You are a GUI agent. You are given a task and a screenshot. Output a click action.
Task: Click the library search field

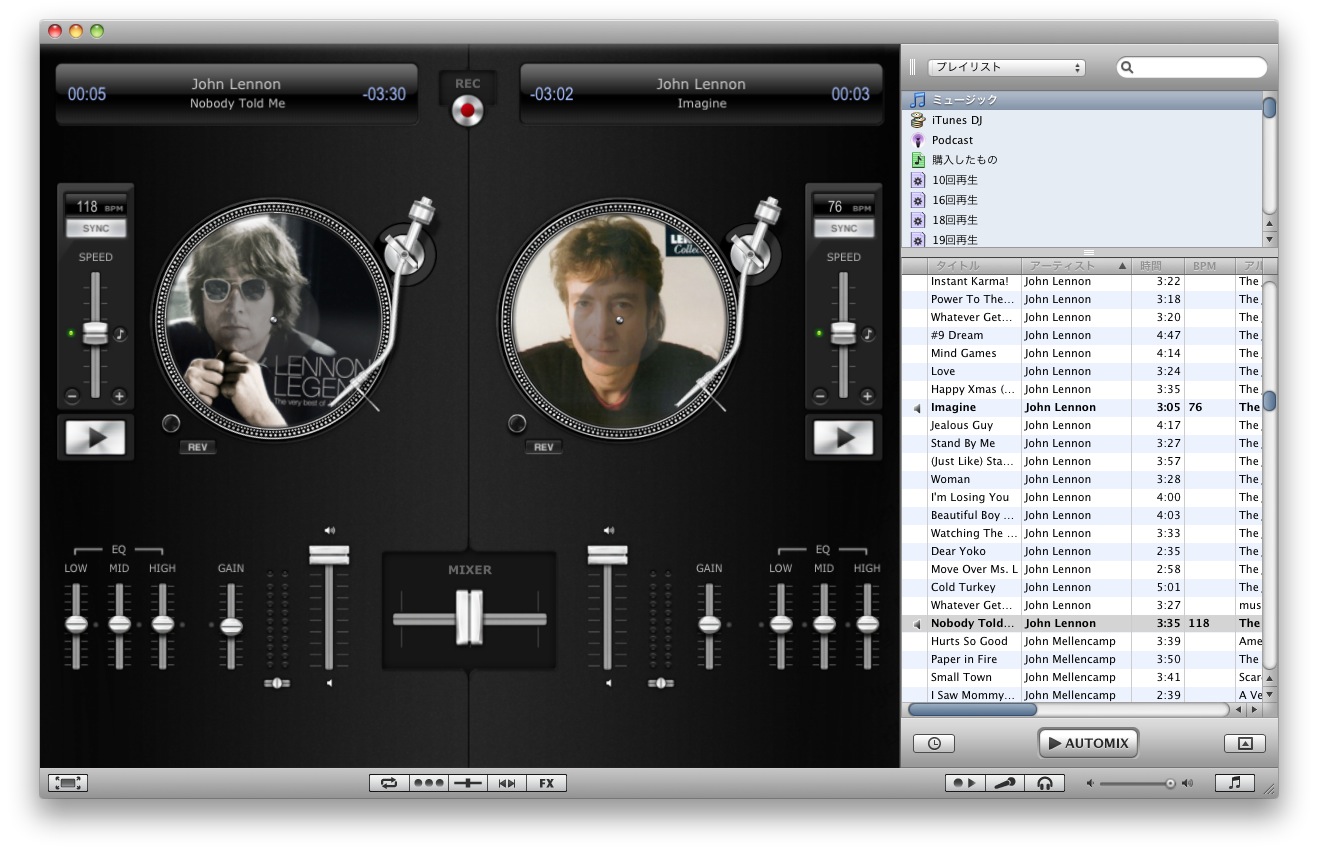click(x=1192, y=68)
